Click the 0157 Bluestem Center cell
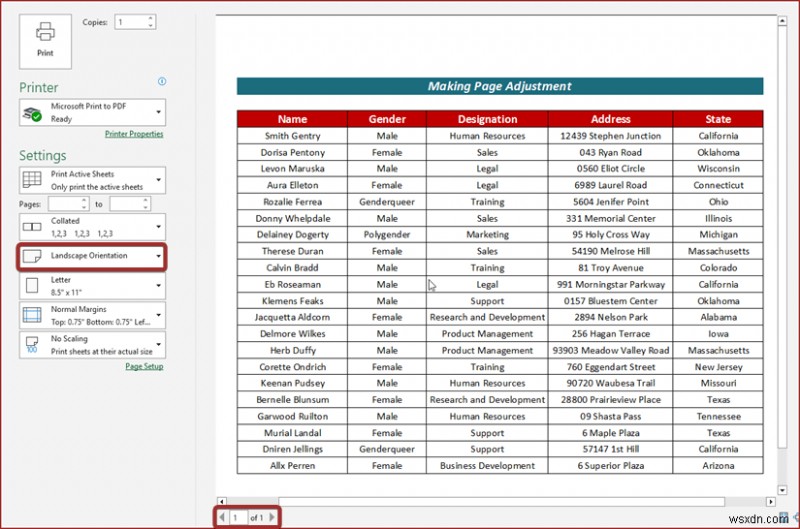 [611, 301]
